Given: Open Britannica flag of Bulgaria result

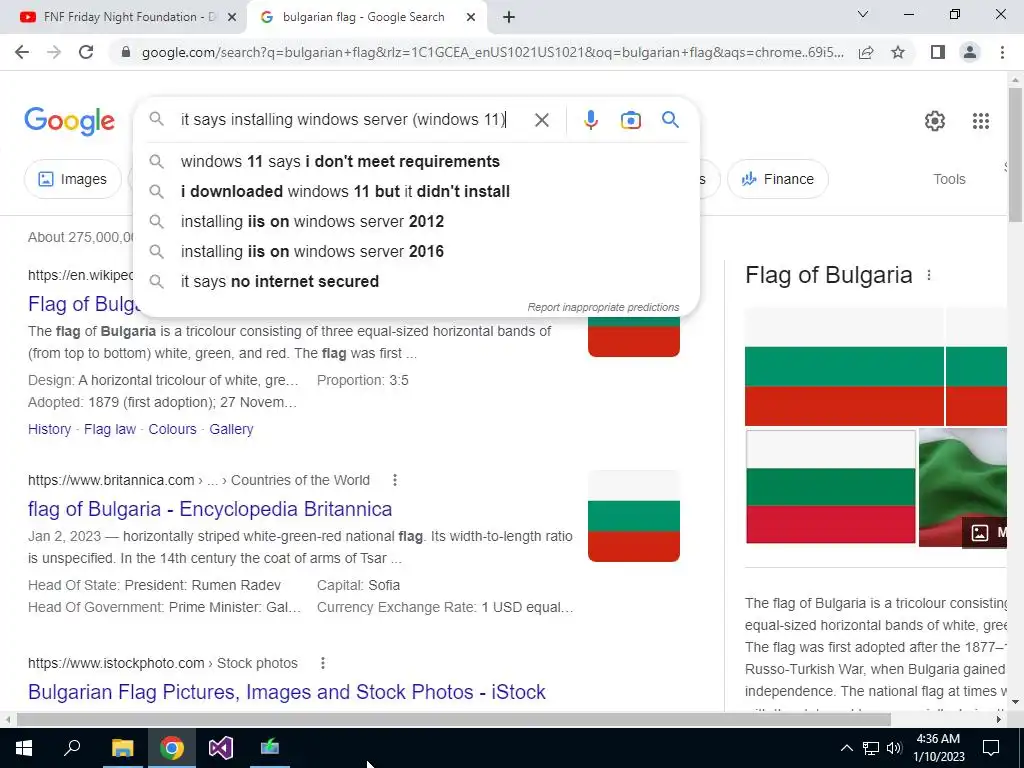Looking at the screenshot, I should [x=210, y=509].
